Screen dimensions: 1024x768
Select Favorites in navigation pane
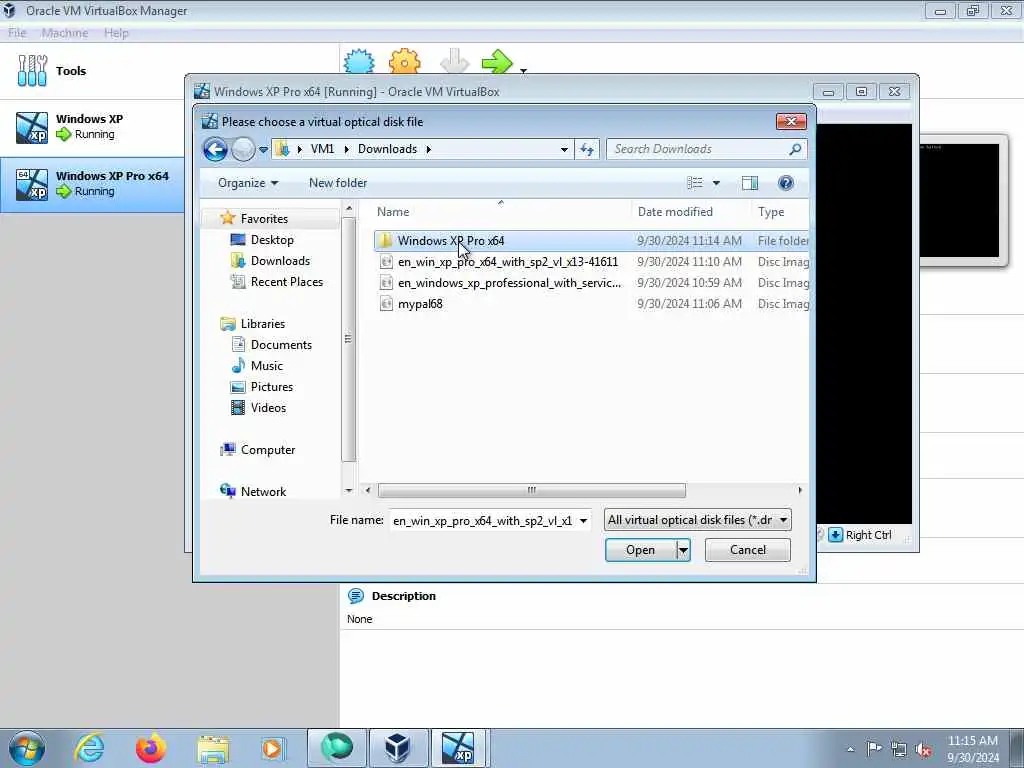point(264,219)
